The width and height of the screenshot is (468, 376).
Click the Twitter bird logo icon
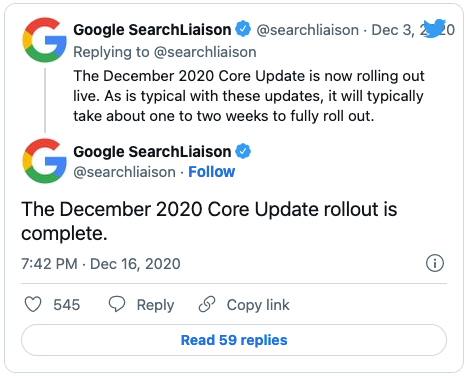(434, 28)
